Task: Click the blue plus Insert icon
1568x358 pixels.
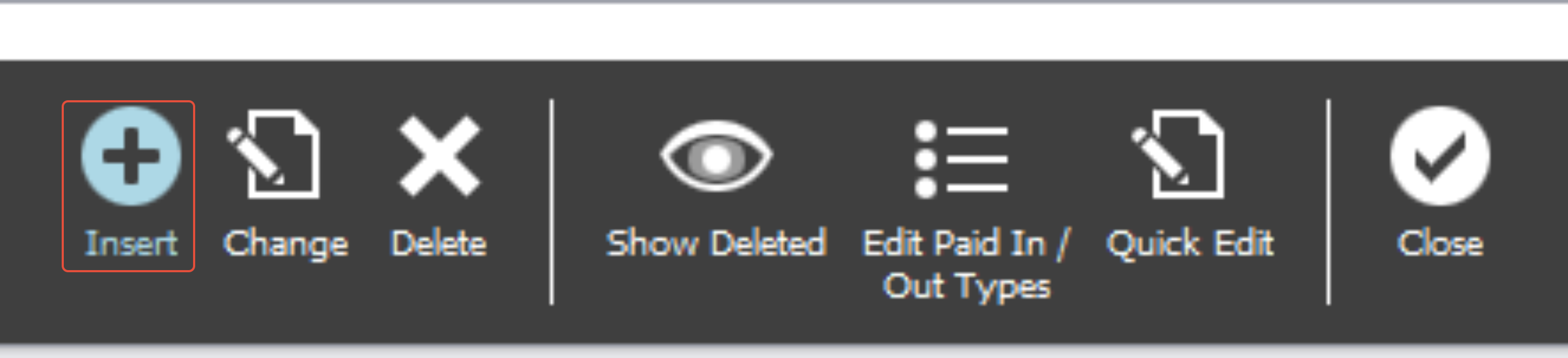Action: [x=131, y=156]
